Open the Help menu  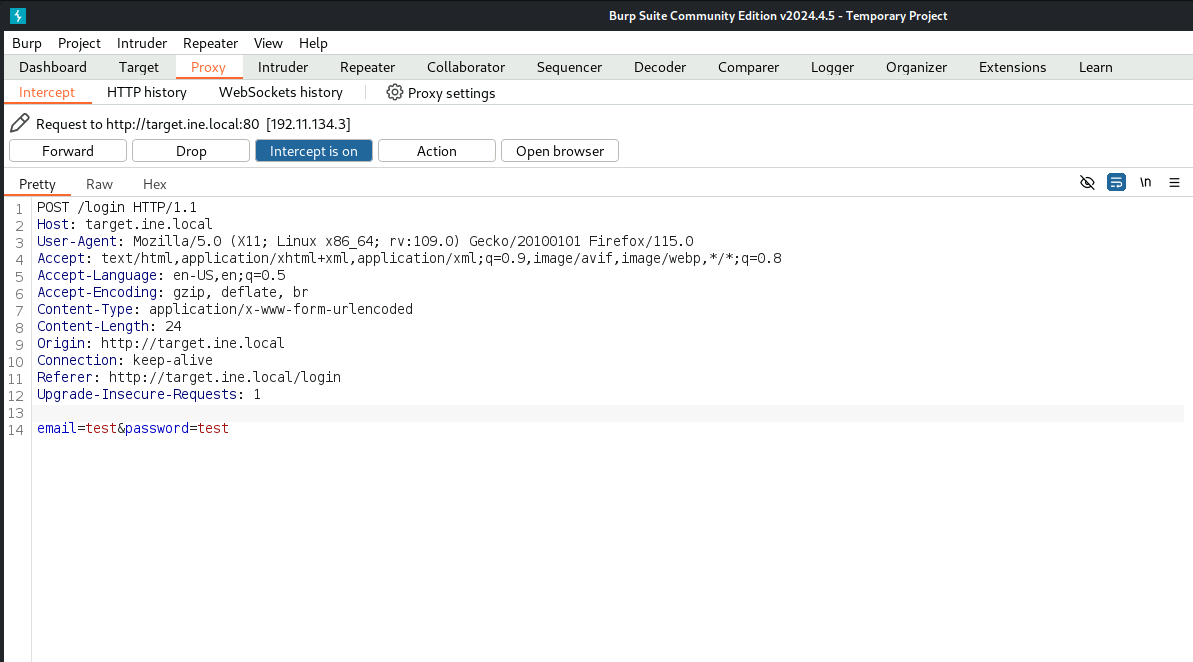point(313,43)
